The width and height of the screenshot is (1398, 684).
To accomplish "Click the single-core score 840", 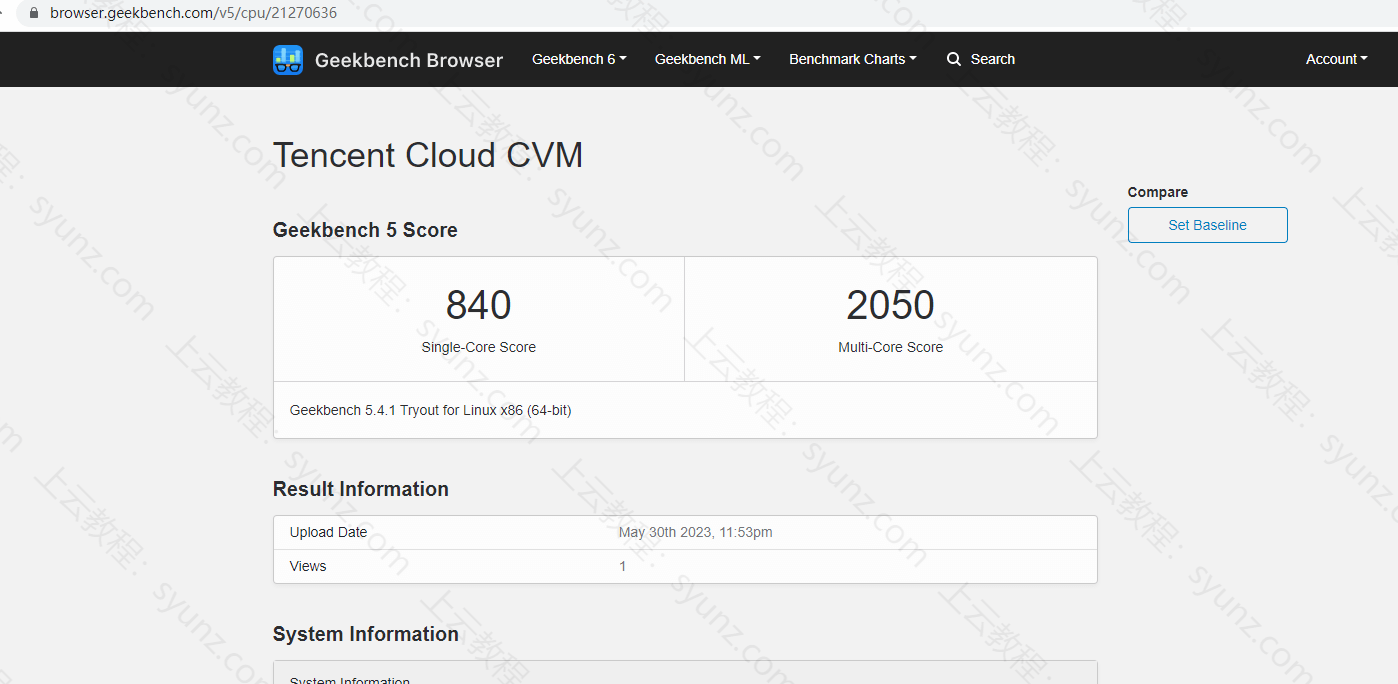I will point(478,305).
